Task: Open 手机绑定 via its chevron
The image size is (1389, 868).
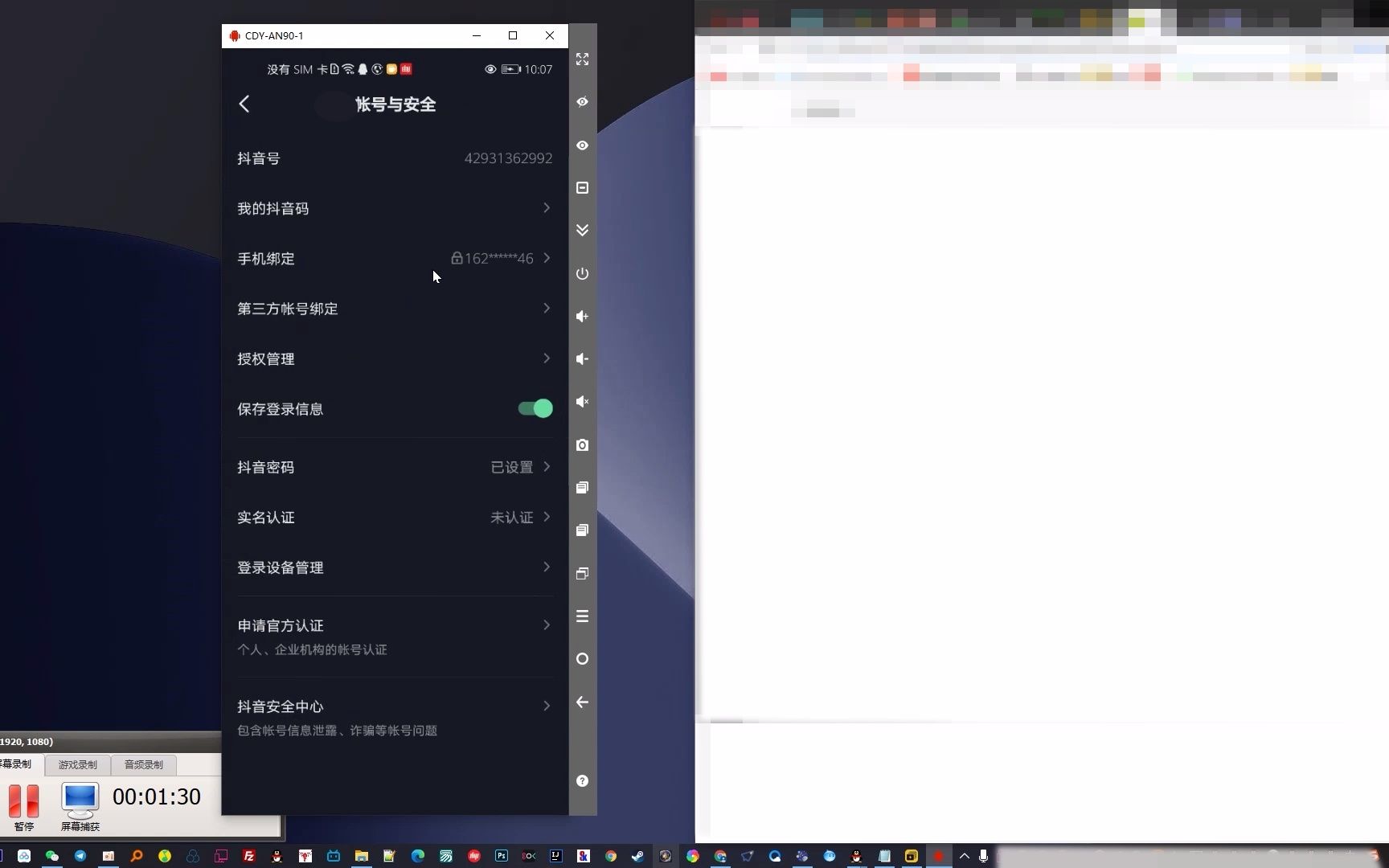Action: pos(547,258)
